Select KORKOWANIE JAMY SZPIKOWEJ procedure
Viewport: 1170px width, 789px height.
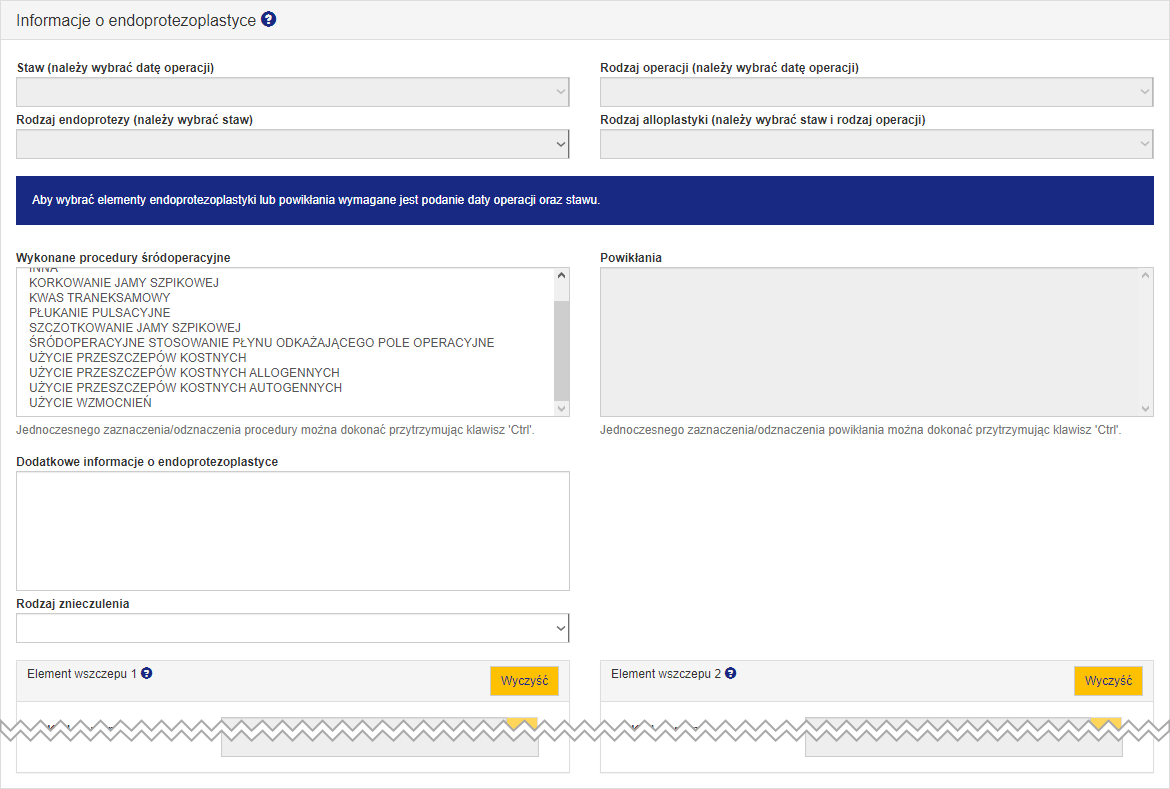[x=124, y=283]
